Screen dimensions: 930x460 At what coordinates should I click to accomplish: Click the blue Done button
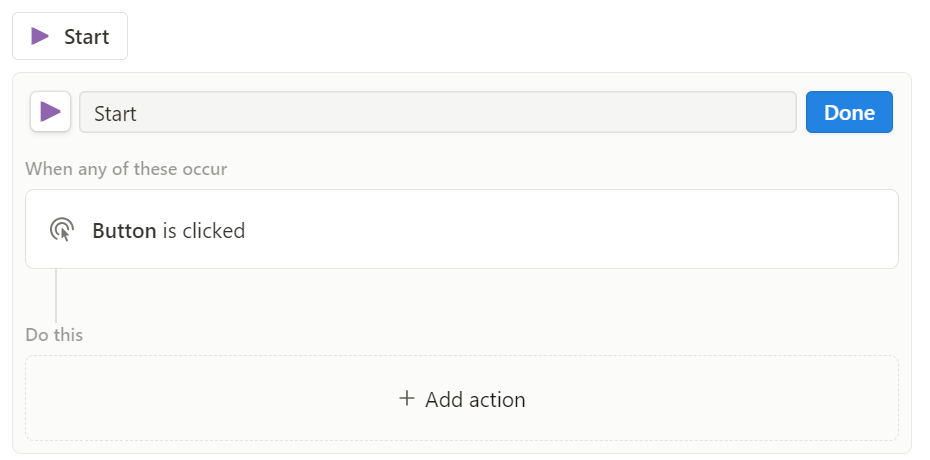pos(849,112)
